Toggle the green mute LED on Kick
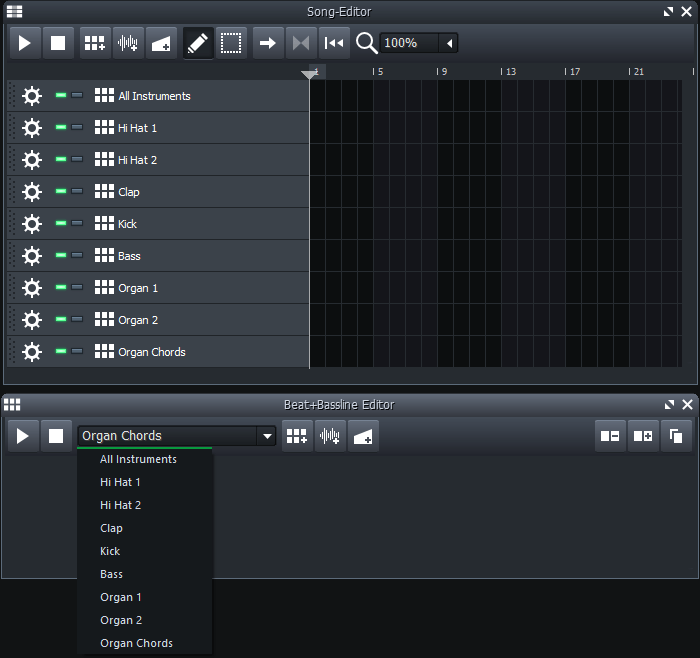This screenshot has height=658, width=700. pos(61,224)
